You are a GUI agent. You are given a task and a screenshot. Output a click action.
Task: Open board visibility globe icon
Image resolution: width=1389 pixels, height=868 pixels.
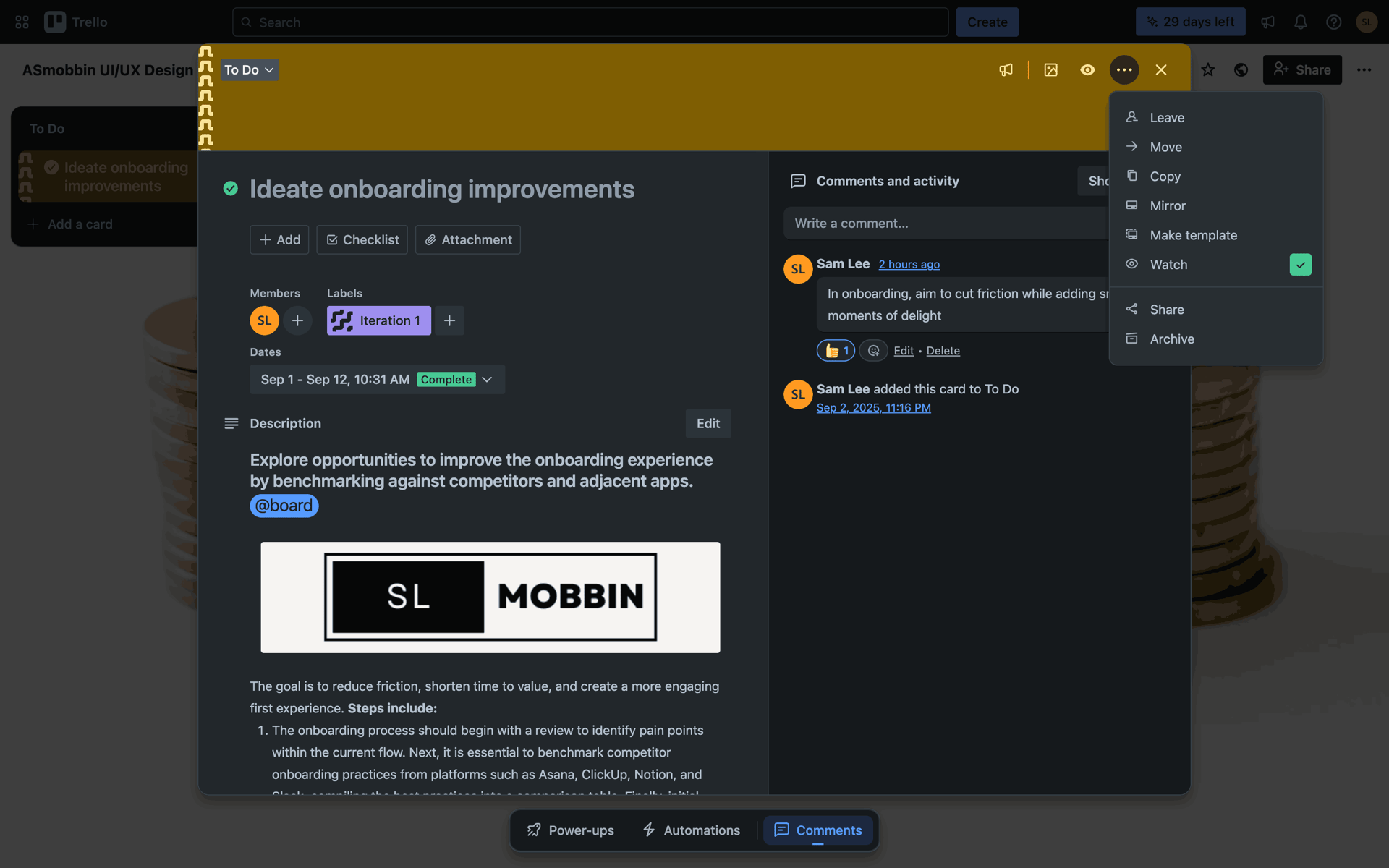(x=1241, y=70)
